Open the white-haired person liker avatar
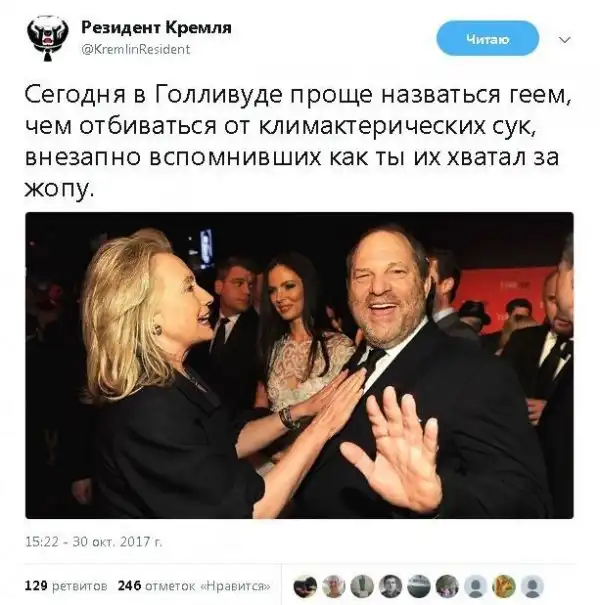 [x=334, y=586]
